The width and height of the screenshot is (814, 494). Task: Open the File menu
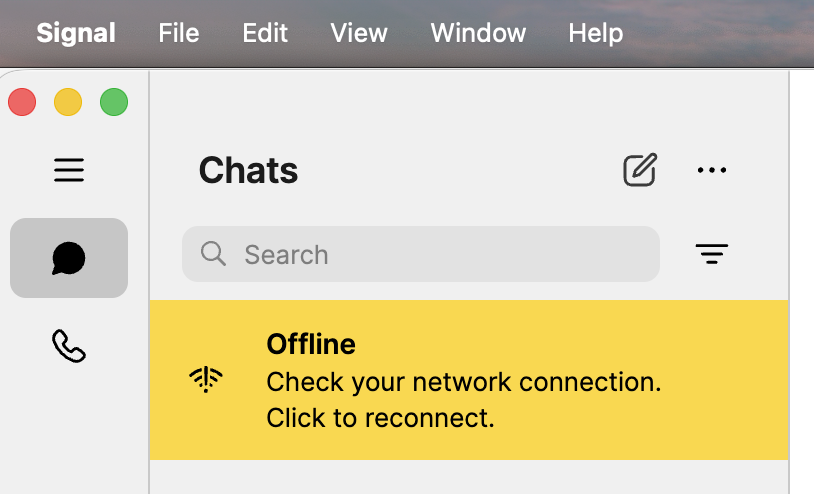179,33
